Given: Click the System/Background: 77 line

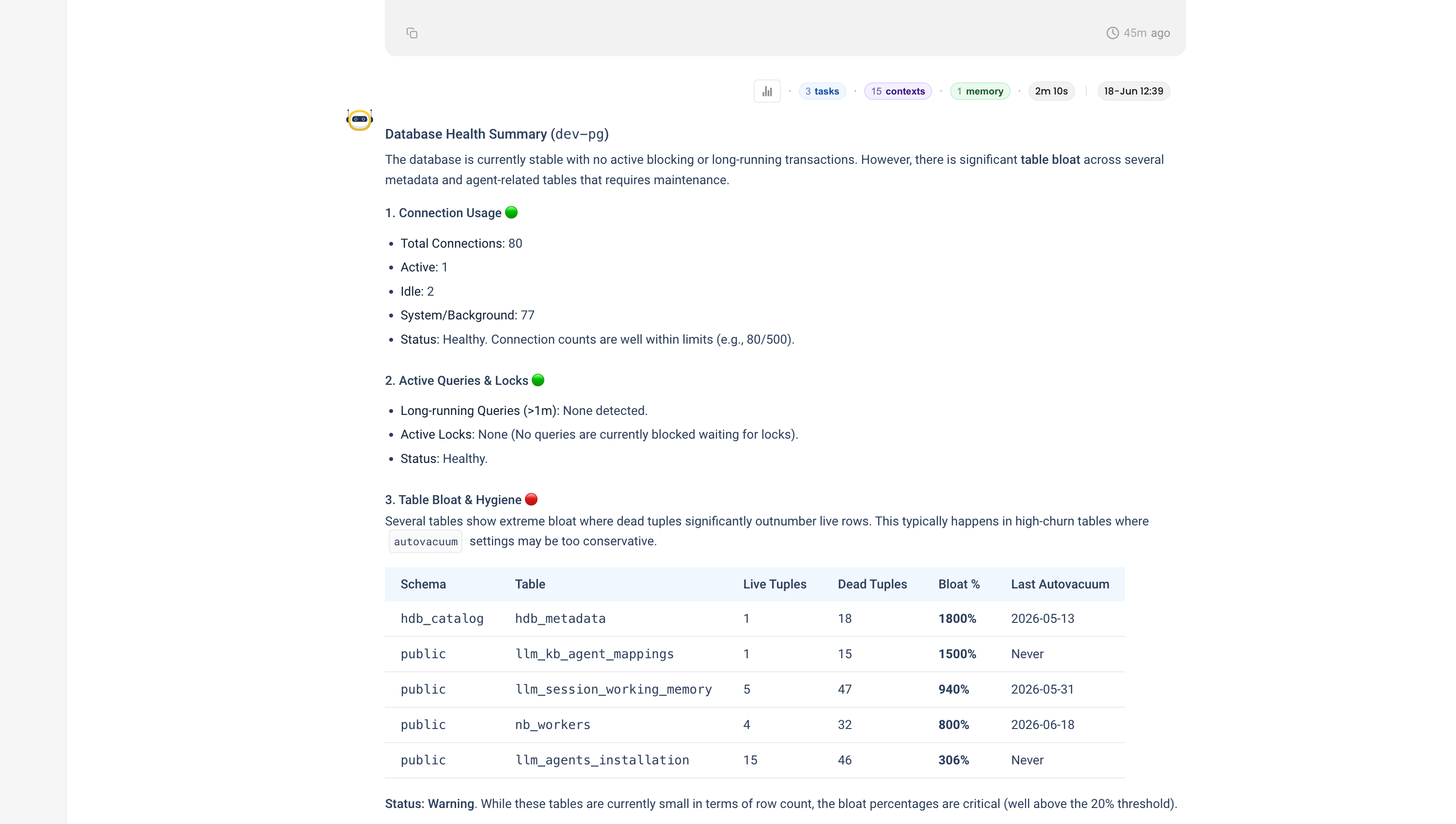Looking at the screenshot, I should click(467, 315).
